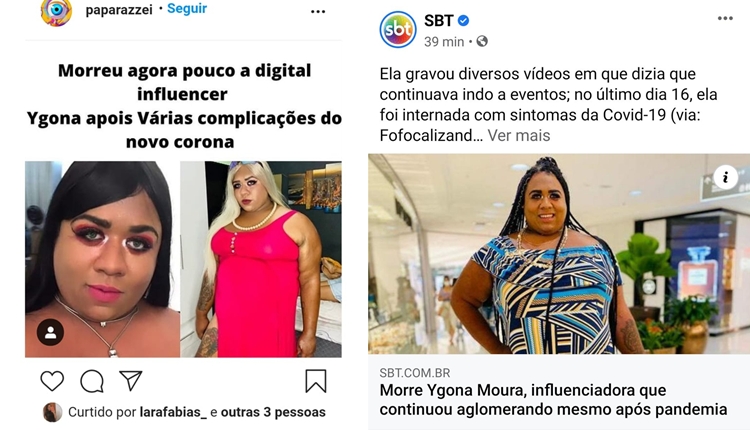Click the SBT logo avatar
750x430 pixels.
pos(398,30)
